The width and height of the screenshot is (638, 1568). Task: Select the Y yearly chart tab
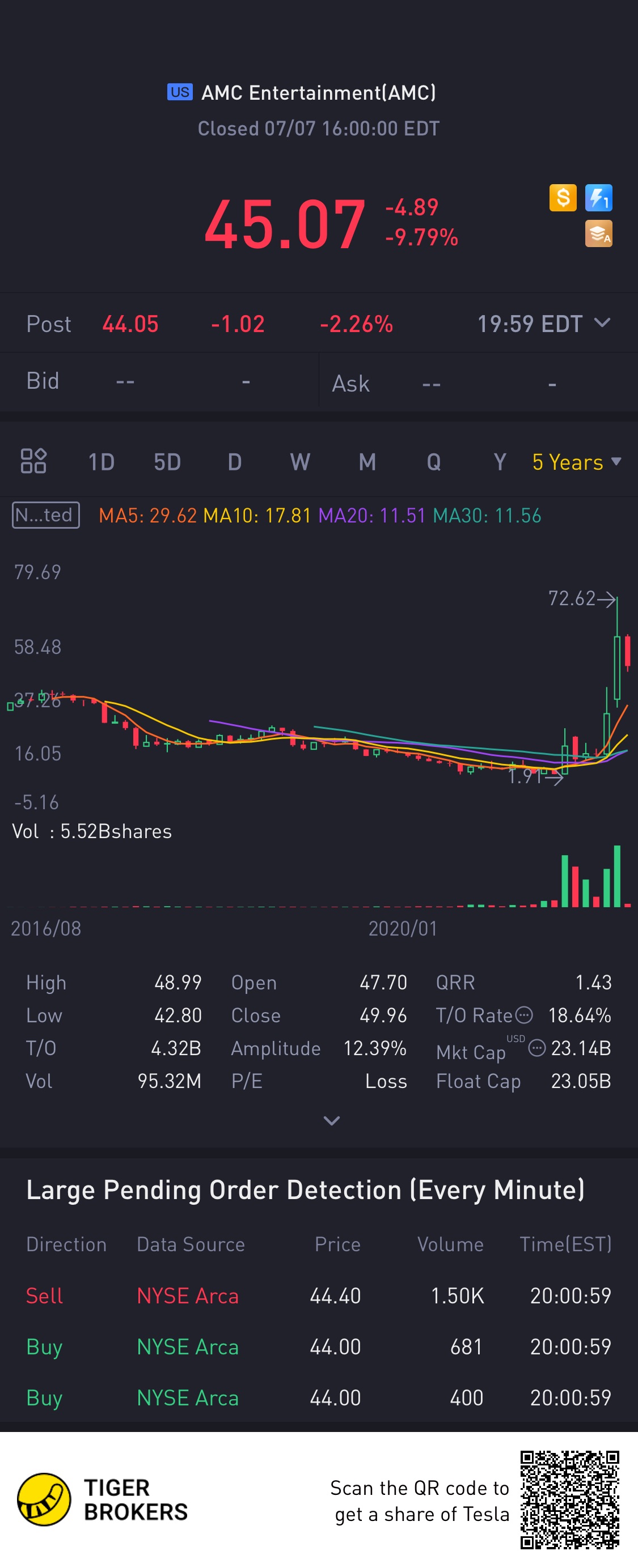click(x=500, y=462)
